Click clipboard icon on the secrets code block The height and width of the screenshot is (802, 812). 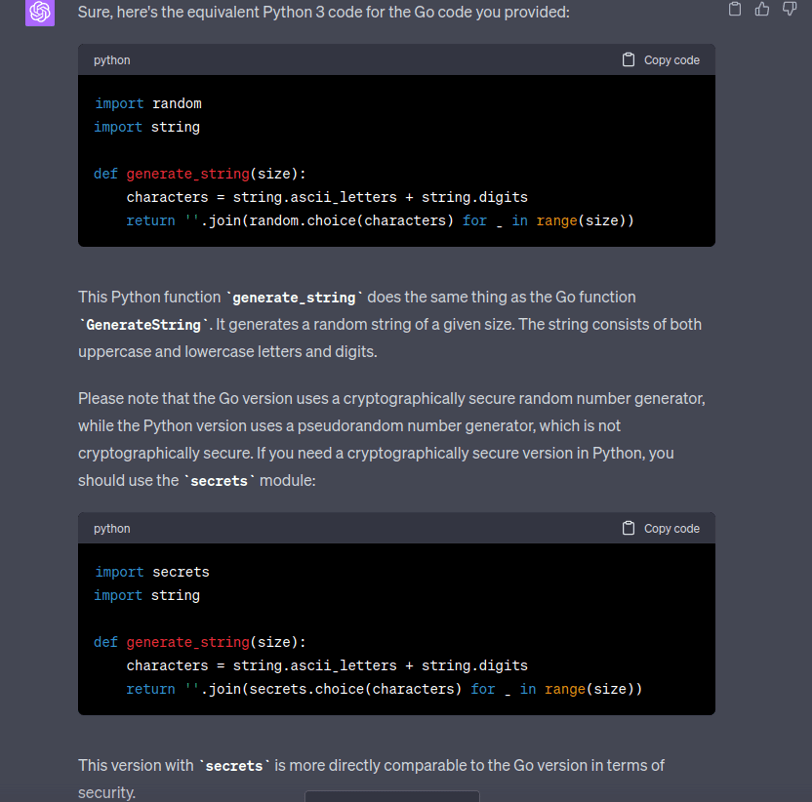point(629,528)
